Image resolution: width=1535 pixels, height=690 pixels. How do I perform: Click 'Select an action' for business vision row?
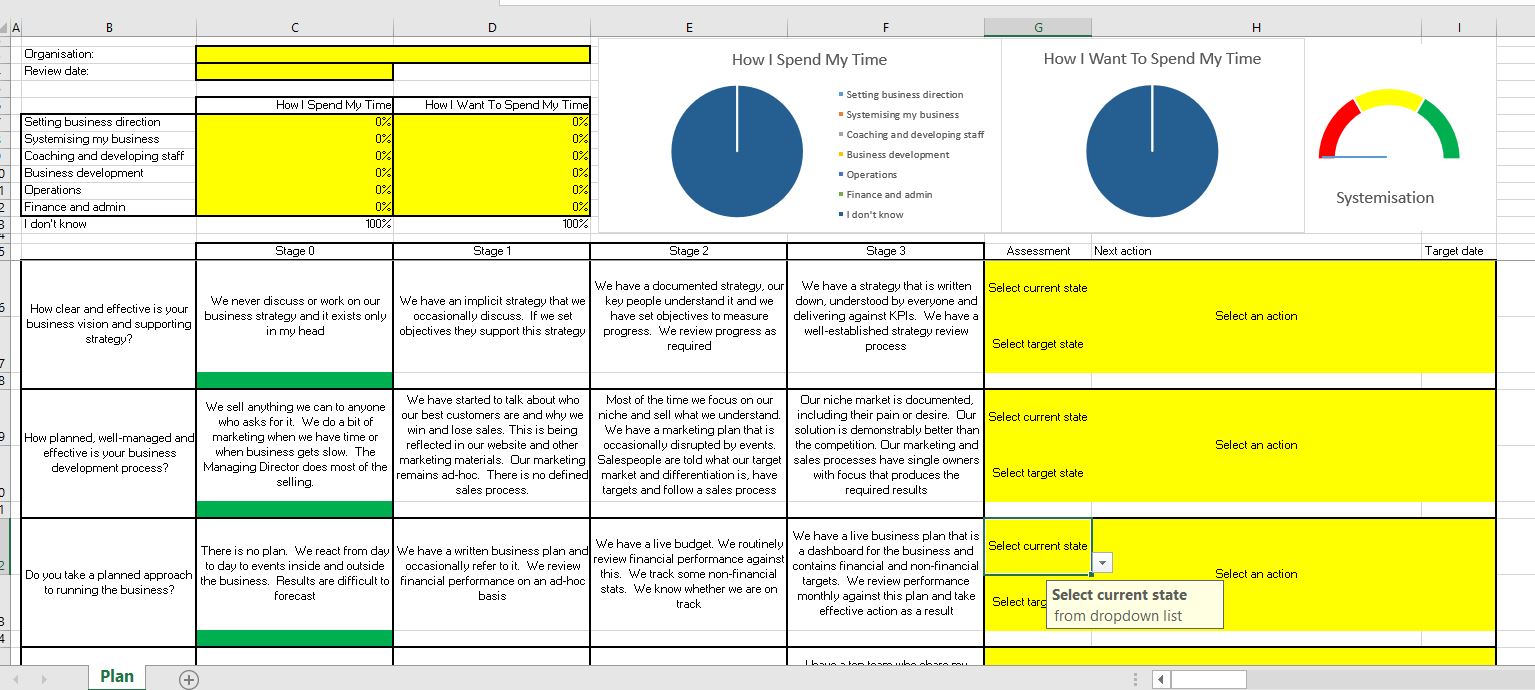(1256, 316)
